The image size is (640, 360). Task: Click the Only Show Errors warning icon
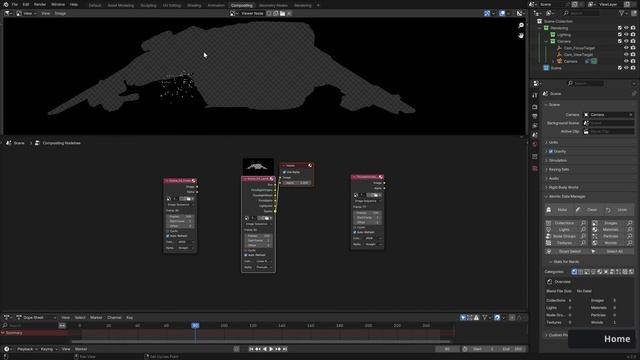pos(476,318)
